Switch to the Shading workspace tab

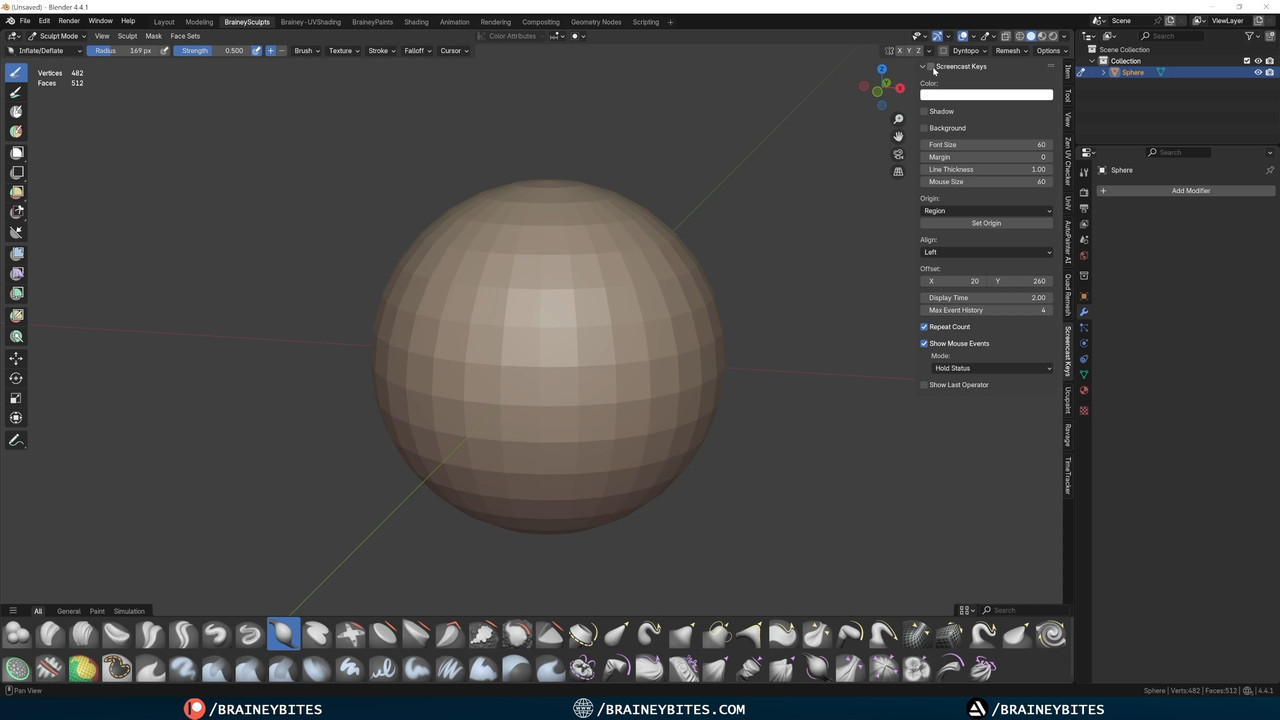pyautogui.click(x=416, y=22)
